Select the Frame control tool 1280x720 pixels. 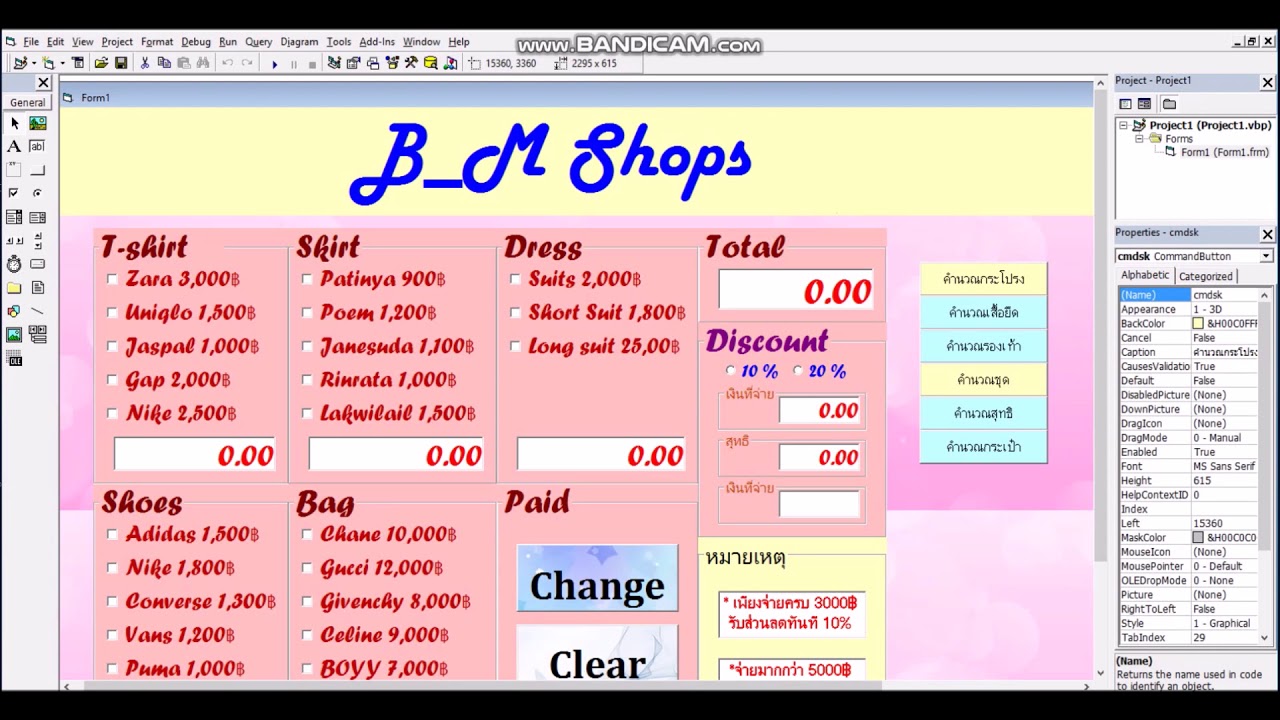coord(14,170)
